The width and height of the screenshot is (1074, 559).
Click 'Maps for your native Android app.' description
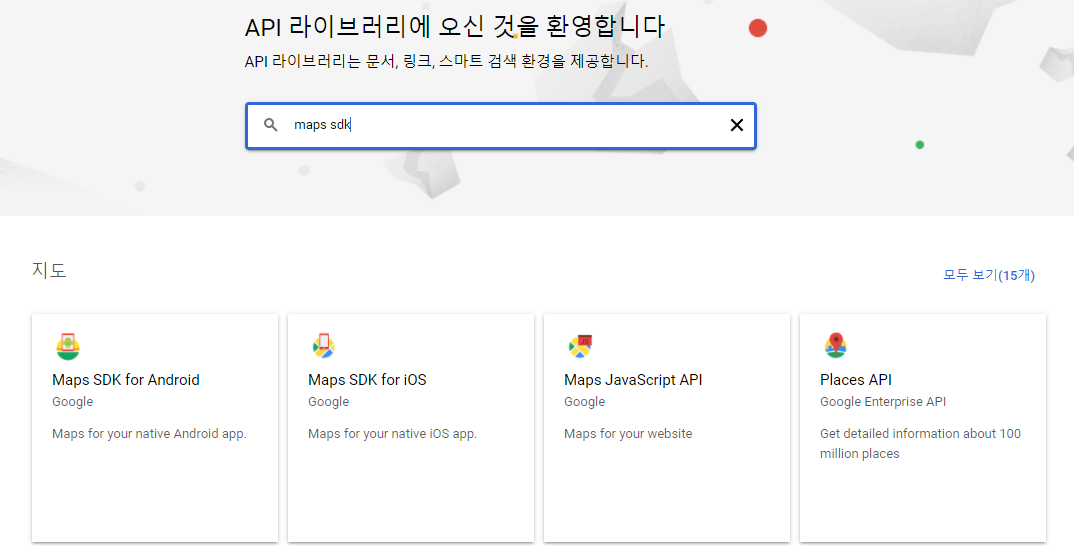pyautogui.click(x=149, y=434)
